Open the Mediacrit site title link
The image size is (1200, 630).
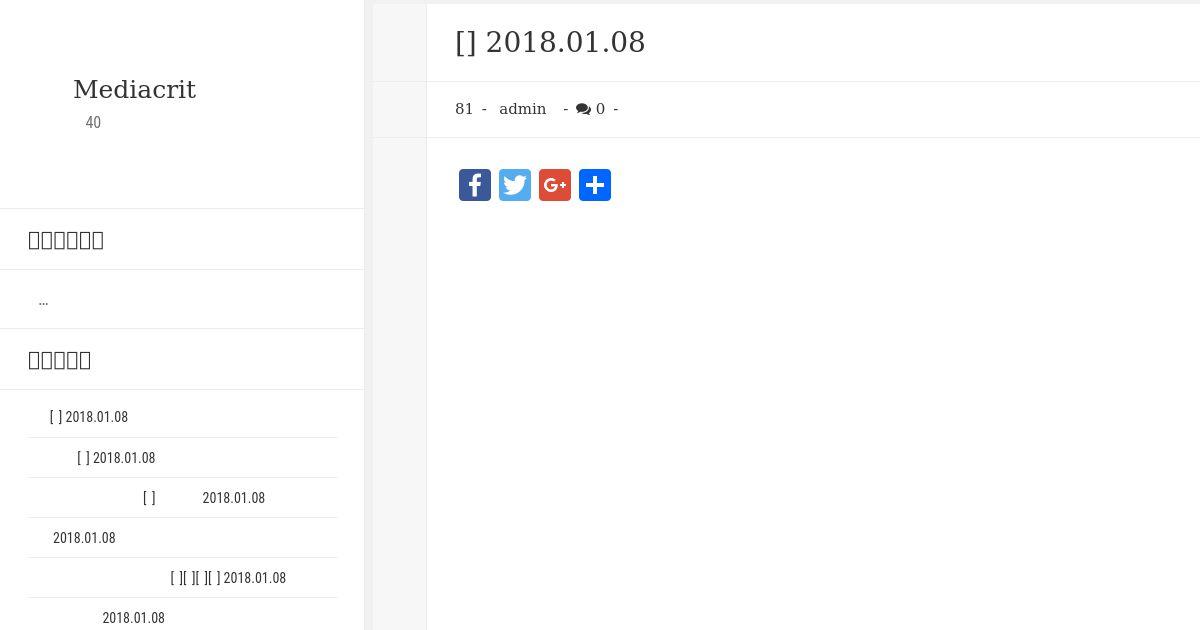click(134, 89)
